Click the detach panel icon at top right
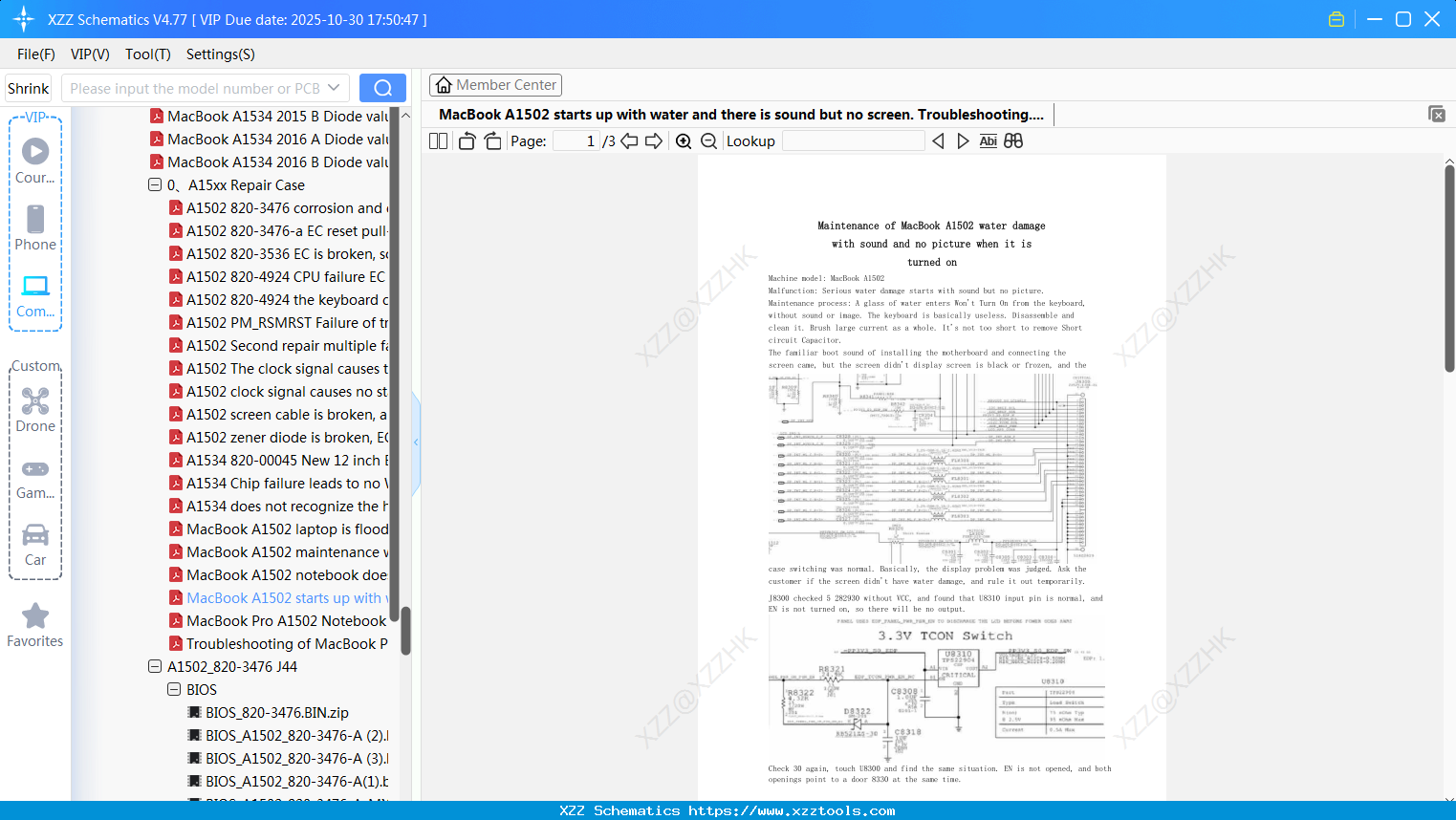This screenshot has height=820, width=1456. point(1437,114)
